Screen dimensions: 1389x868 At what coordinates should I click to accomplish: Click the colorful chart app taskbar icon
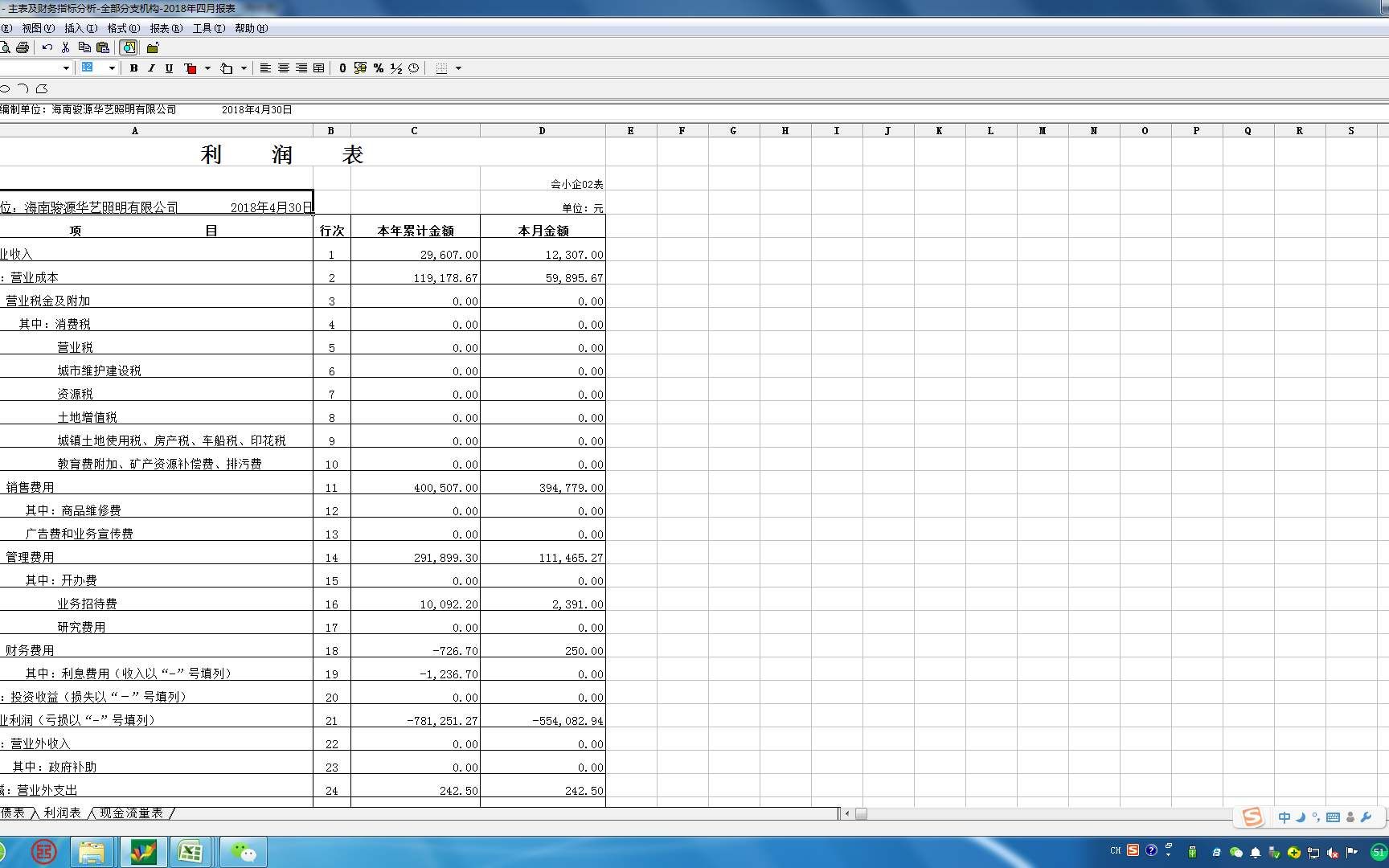[x=143, y=852]
